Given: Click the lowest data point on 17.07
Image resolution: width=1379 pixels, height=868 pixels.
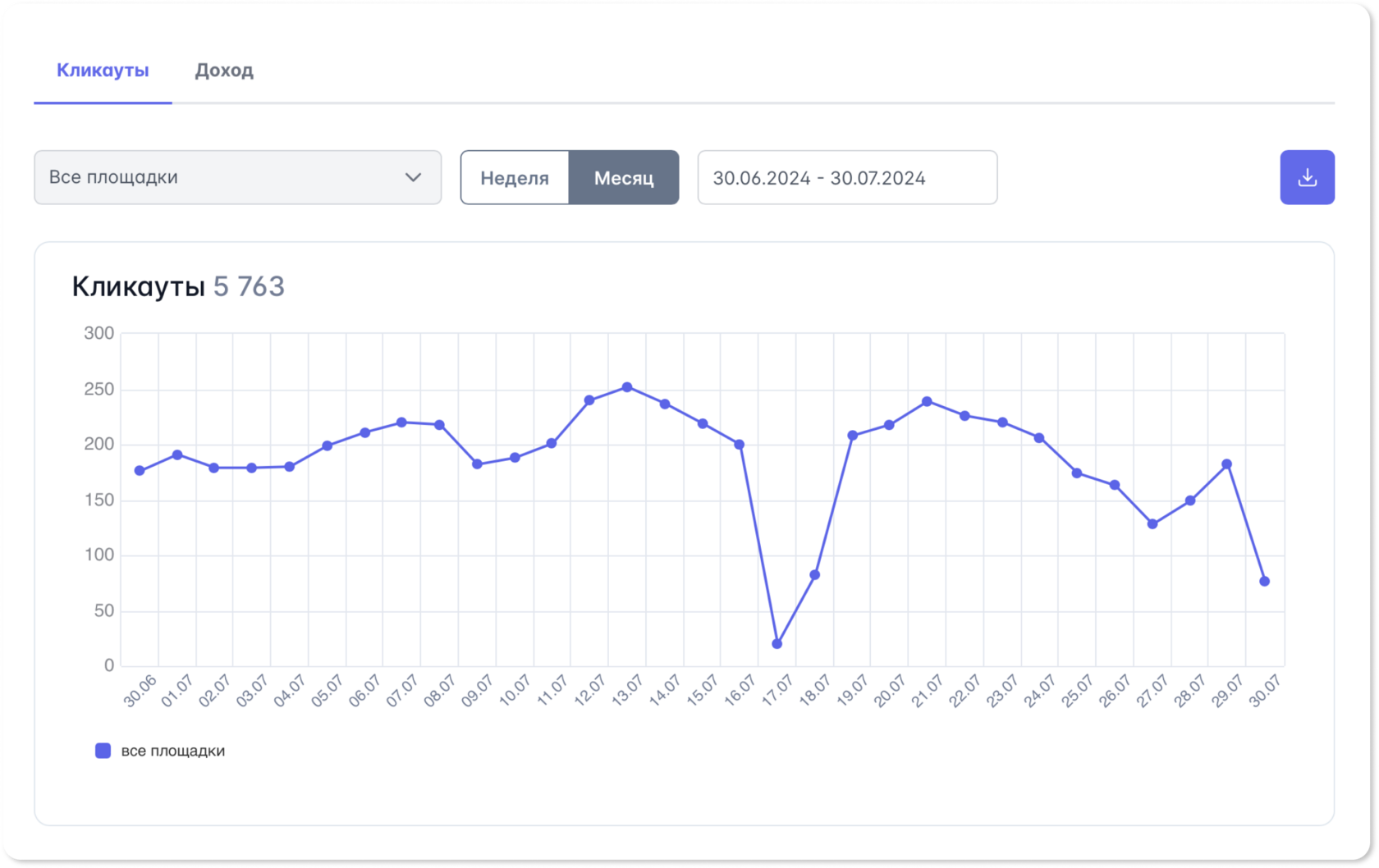Looking at the screenshot, I should (x=777, y=644).
